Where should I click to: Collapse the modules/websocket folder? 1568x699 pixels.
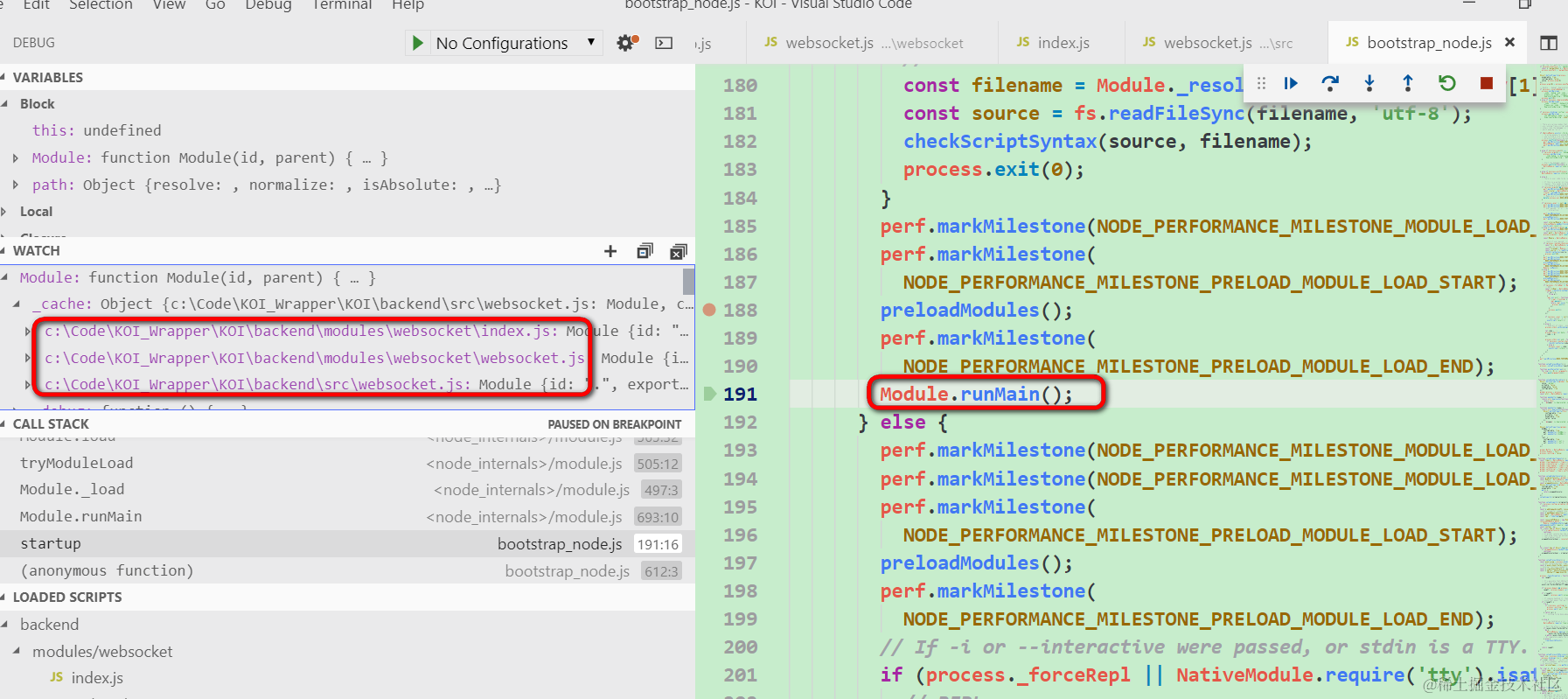pos(17,652)
